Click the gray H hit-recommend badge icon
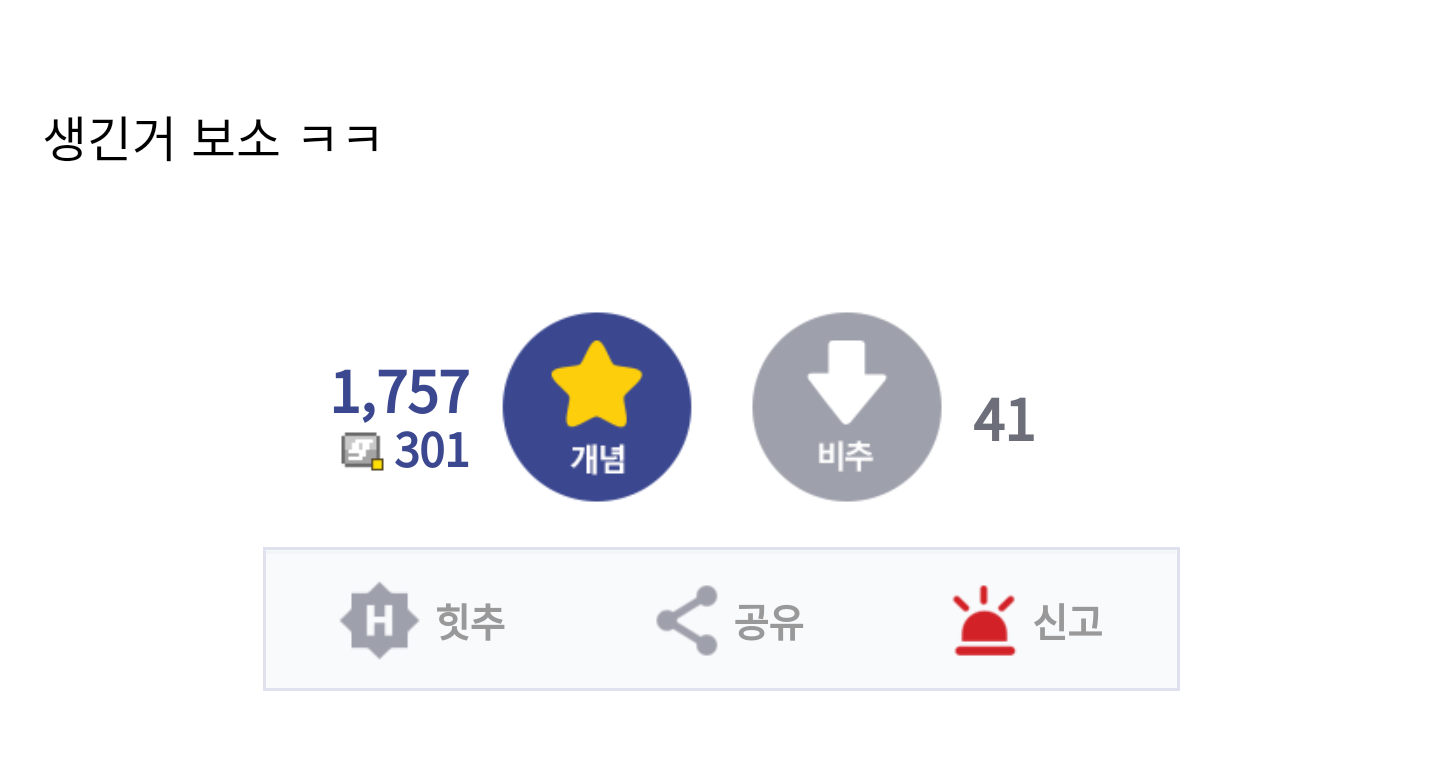Viewport: 1439px width, 758px height. tap(379, 620)
